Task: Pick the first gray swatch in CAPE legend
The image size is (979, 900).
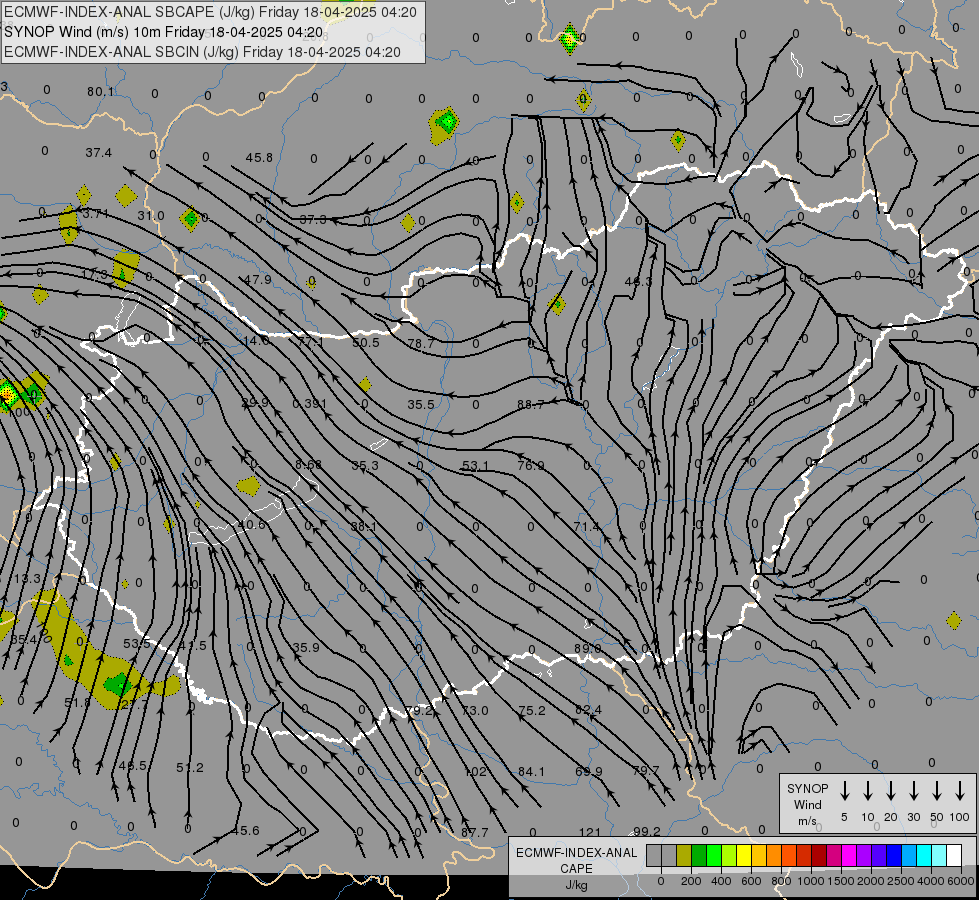Action: click(x=654, y=856)
